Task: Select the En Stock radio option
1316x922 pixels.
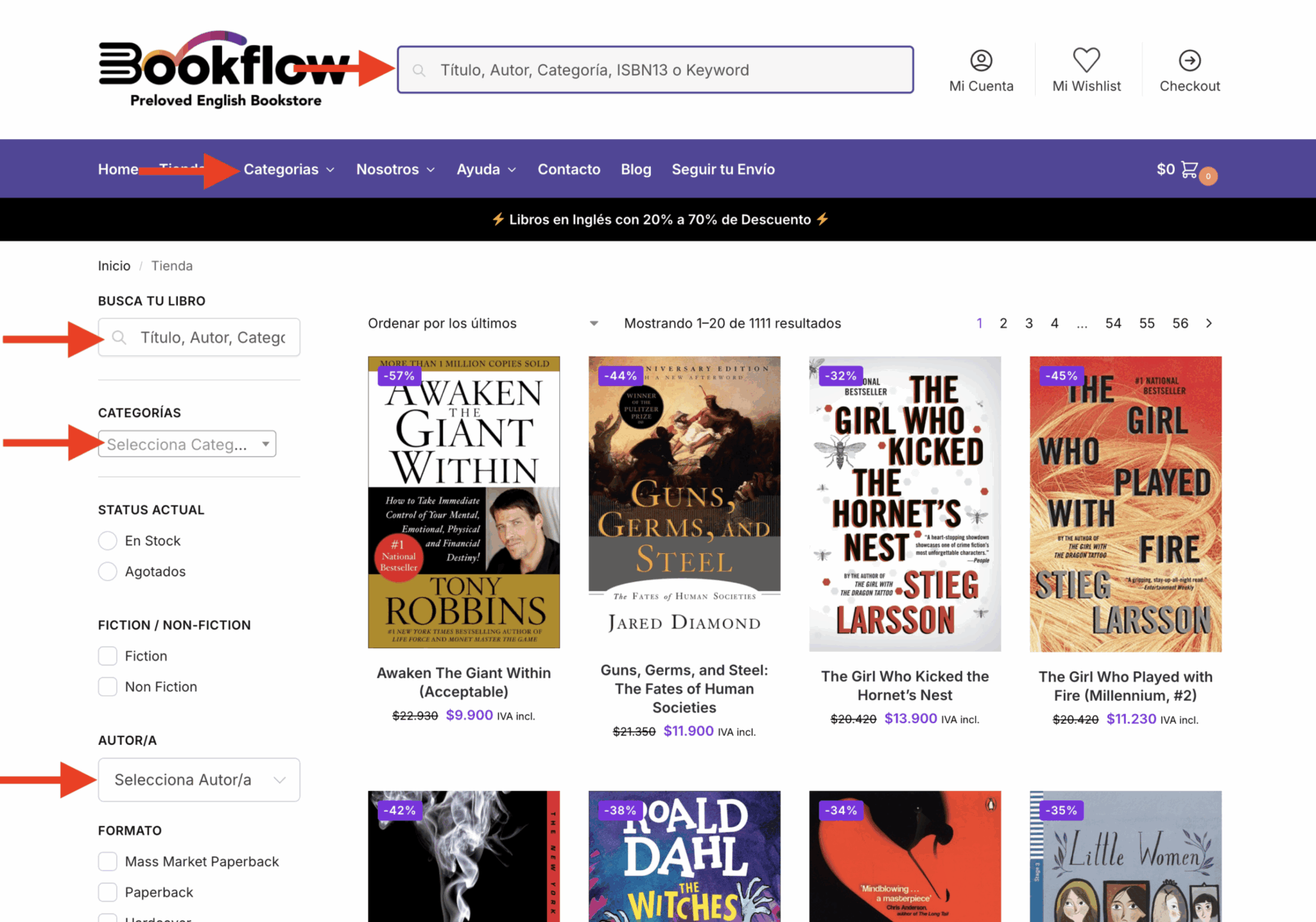Action: coord(107,541)
